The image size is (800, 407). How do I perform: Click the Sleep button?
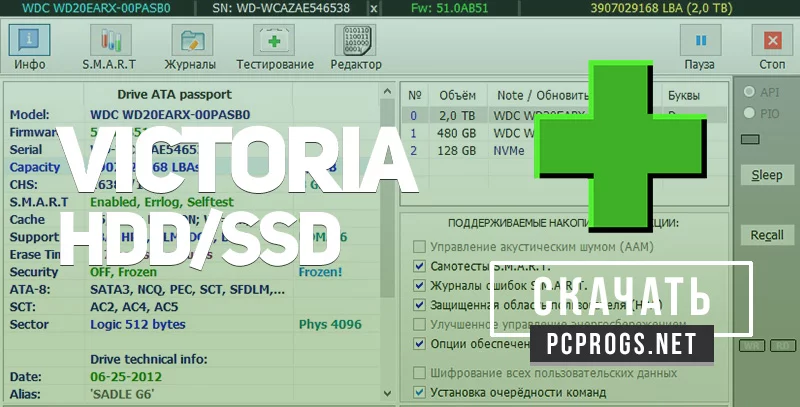[x=767, y=175]
